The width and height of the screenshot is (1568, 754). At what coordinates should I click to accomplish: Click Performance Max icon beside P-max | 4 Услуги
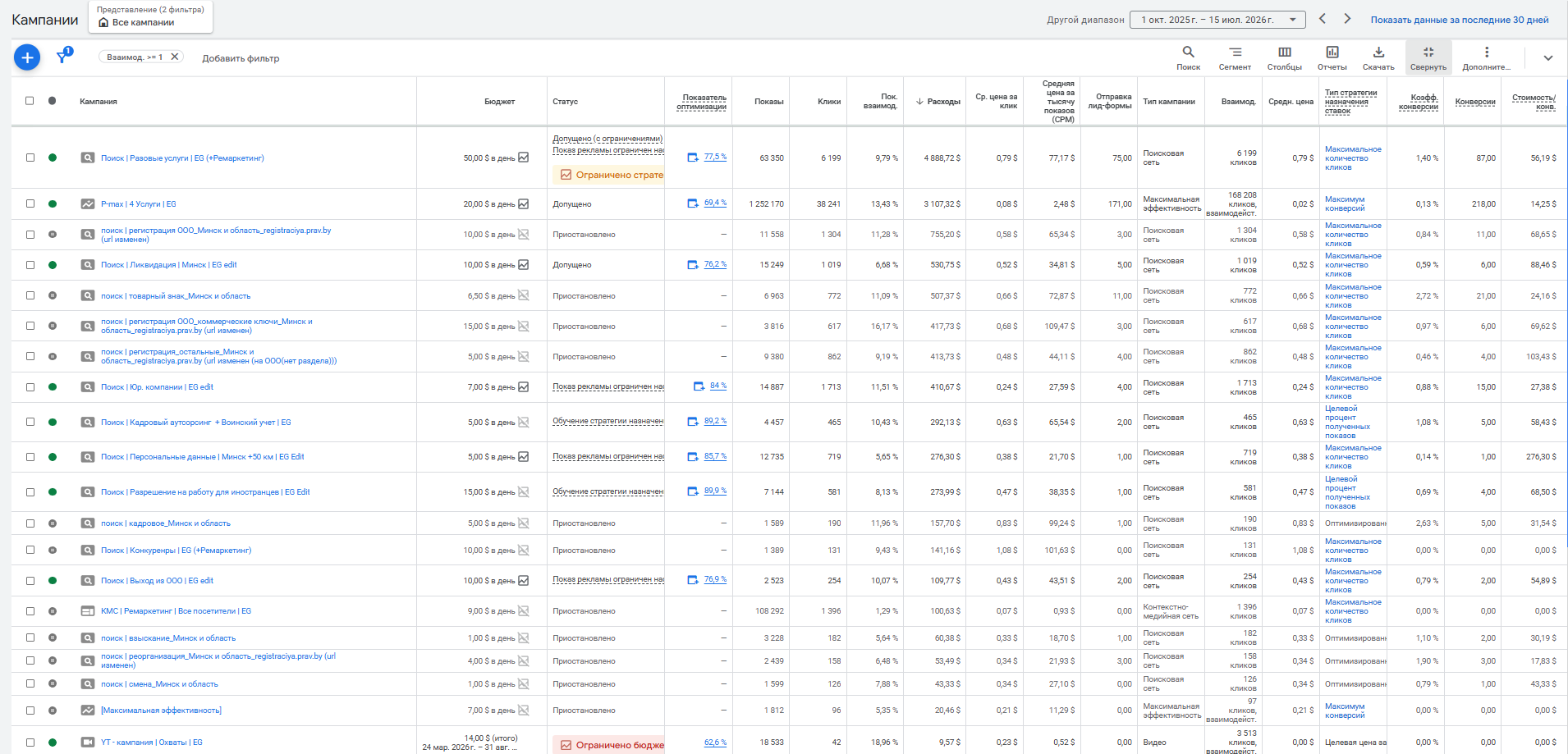88,203
